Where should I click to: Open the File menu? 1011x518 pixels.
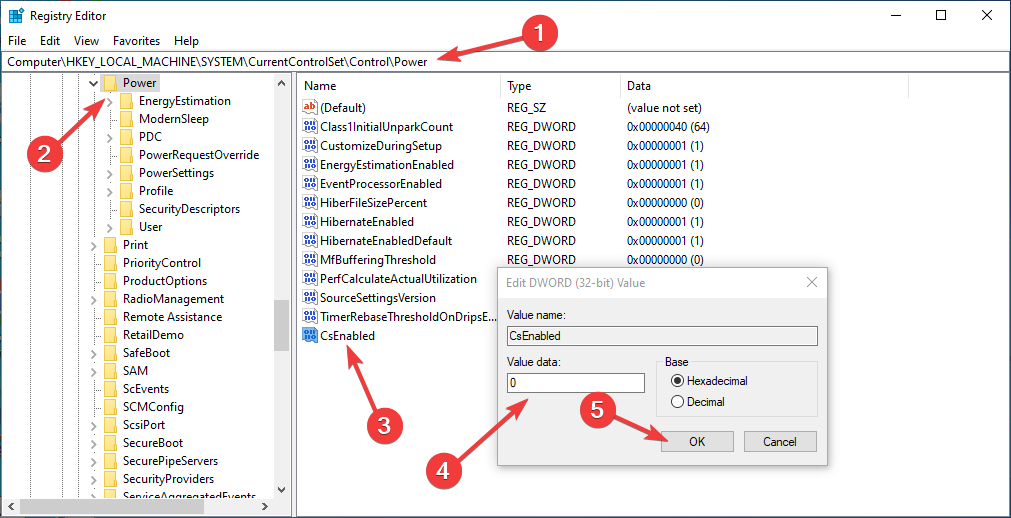(x=17, y=41)
